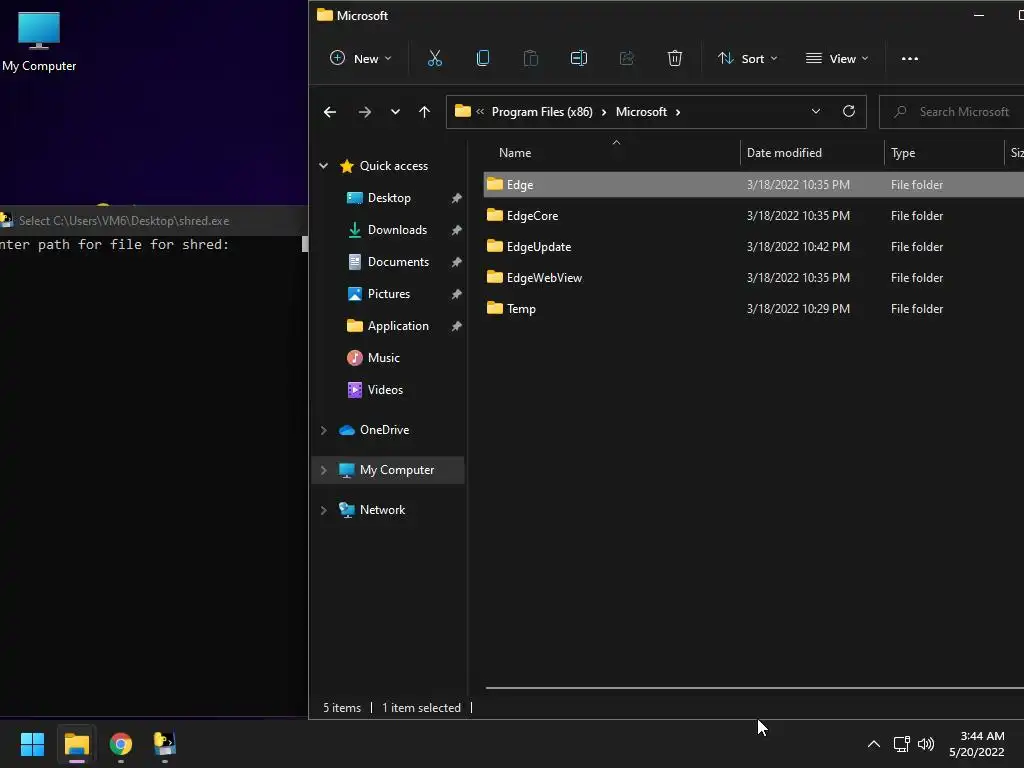This screenshot has height=768, width=1024.
Task: Open the network tray icon
Action: (901, 744)
